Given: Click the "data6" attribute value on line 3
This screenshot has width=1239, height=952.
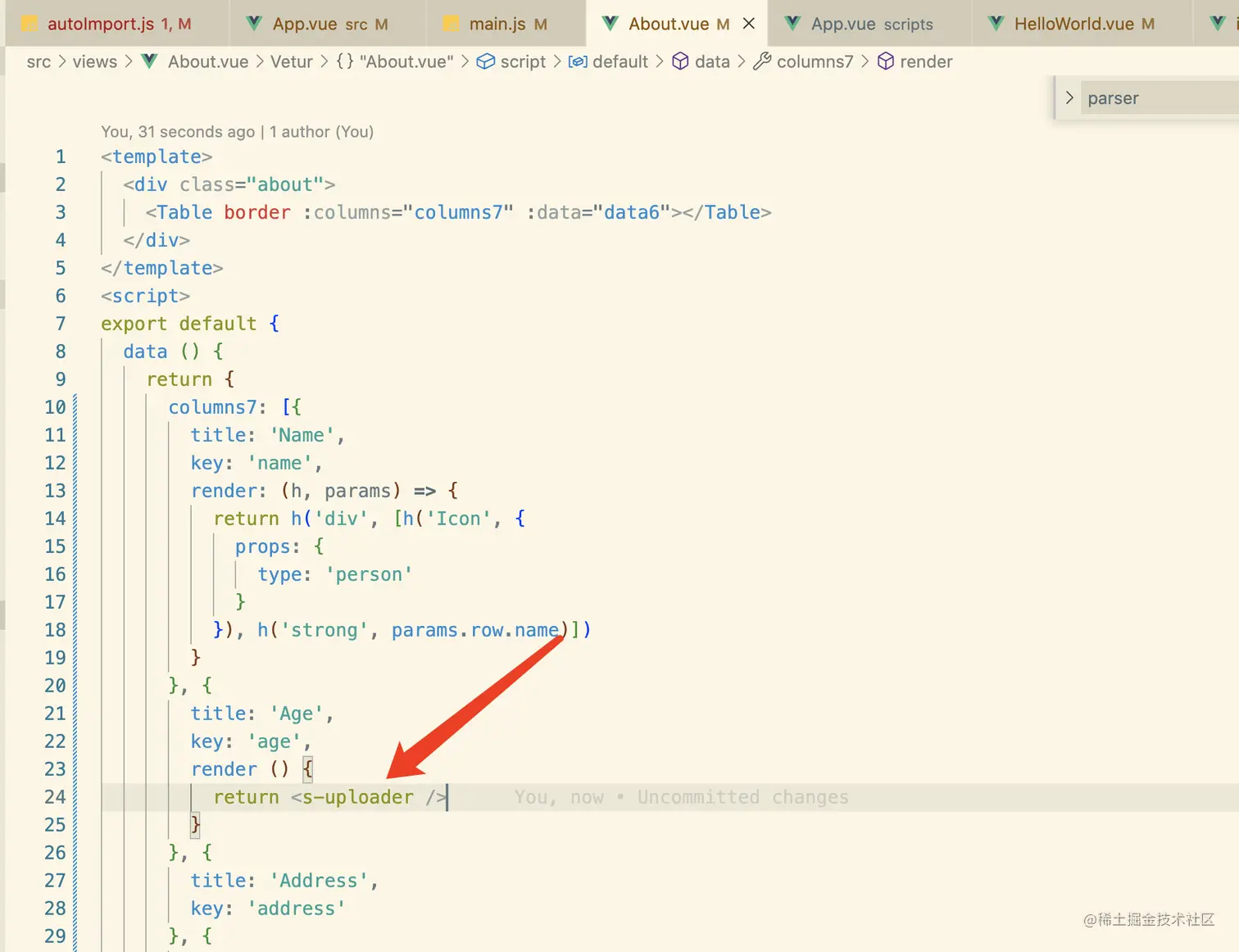Looking at the screenshot, I should [x=632, y=212].
